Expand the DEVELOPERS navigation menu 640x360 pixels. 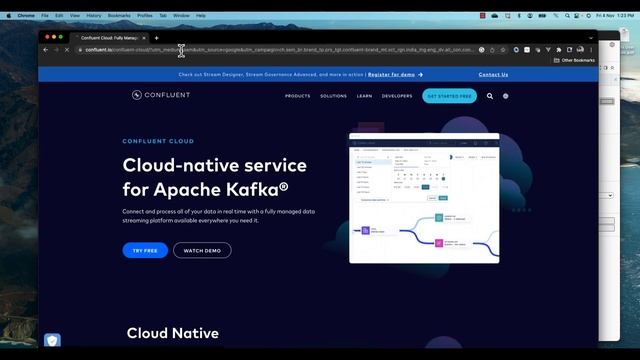point(397,96)
